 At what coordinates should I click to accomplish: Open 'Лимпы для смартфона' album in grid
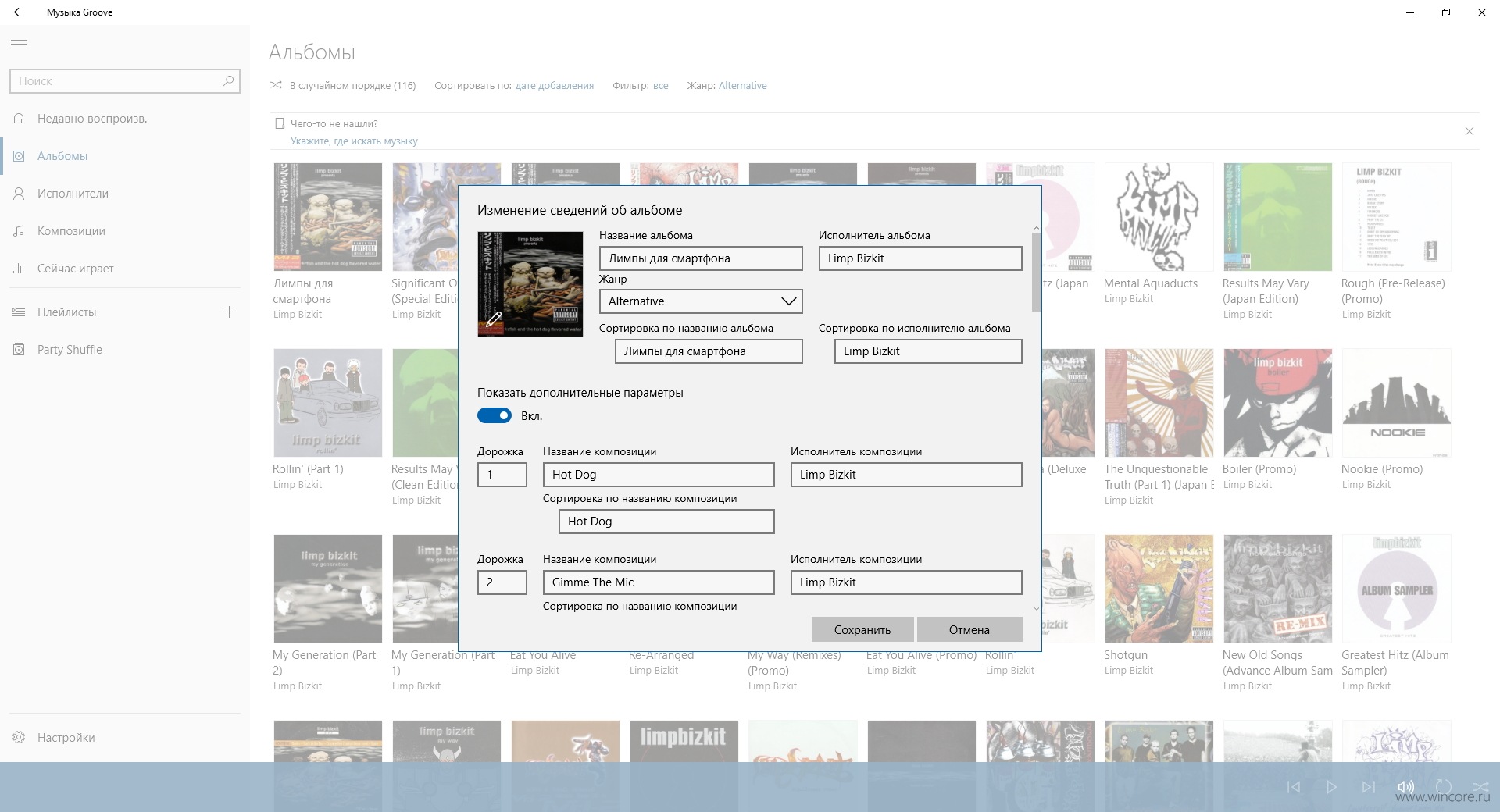(328, 217)
